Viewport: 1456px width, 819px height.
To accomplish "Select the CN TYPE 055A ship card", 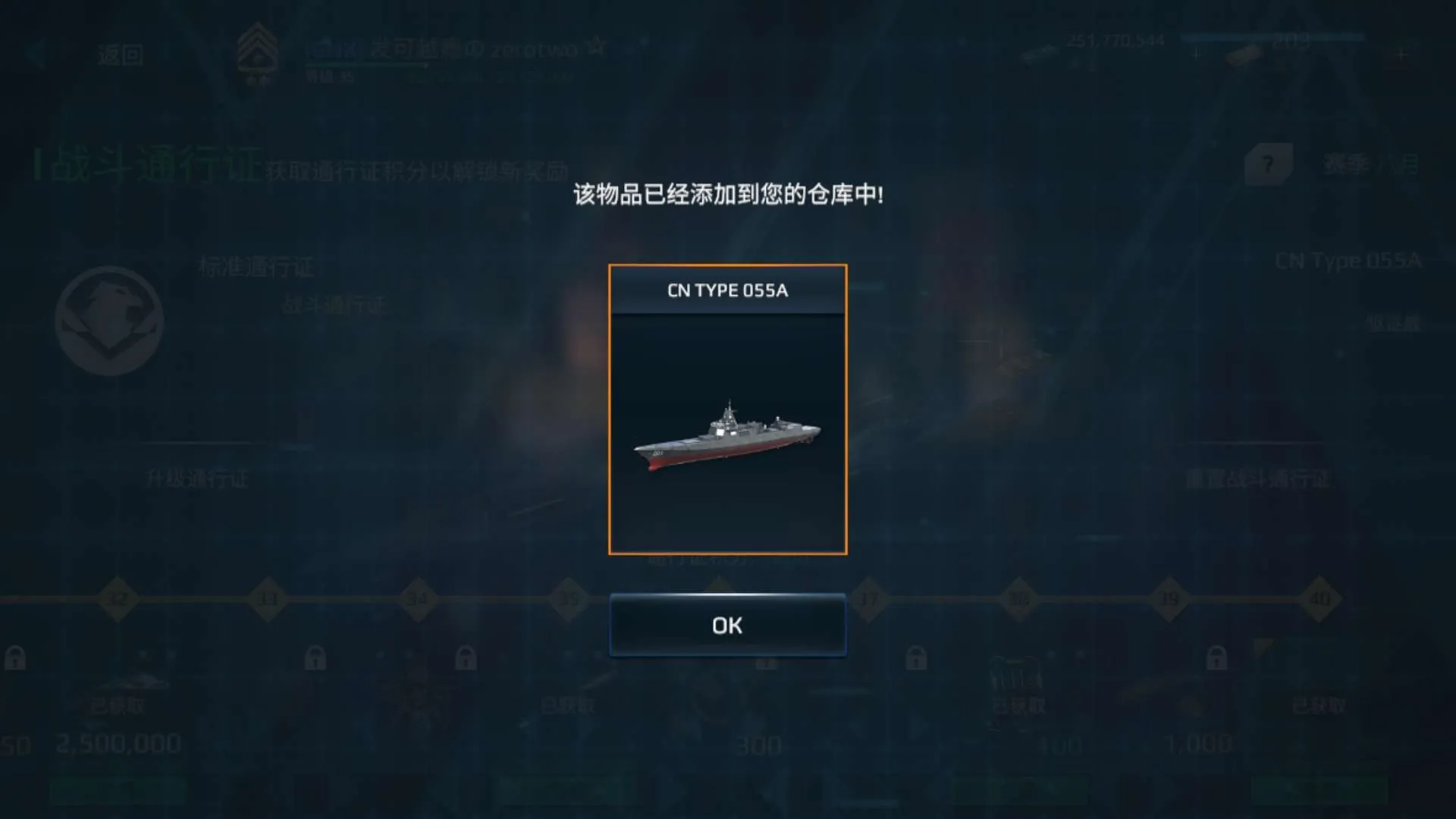I will tap(727, 409).
